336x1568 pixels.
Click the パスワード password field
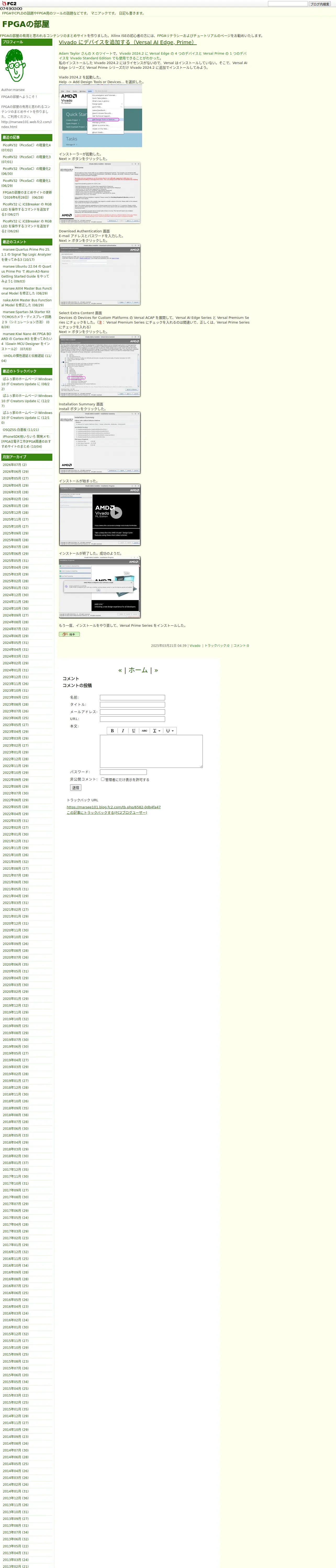point(123,772)
